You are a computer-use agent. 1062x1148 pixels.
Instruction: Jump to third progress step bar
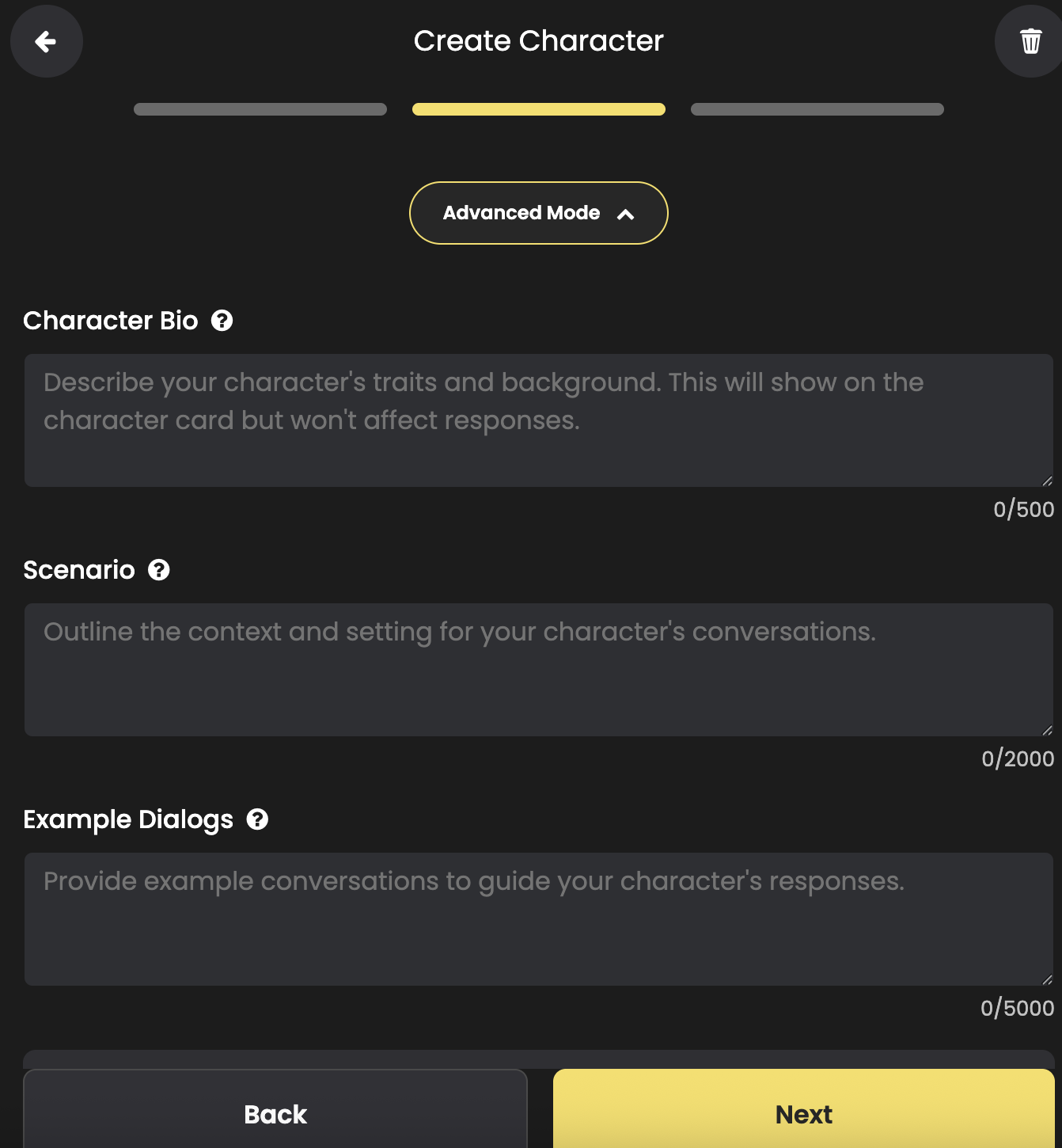(817, 109)
